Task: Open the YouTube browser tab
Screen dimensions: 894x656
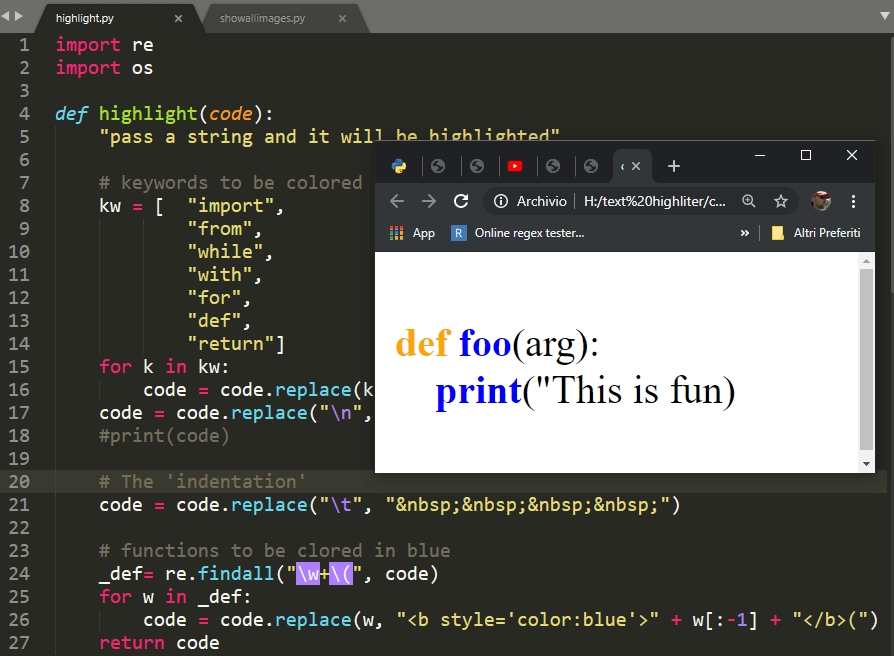Action: click(515, 166)
